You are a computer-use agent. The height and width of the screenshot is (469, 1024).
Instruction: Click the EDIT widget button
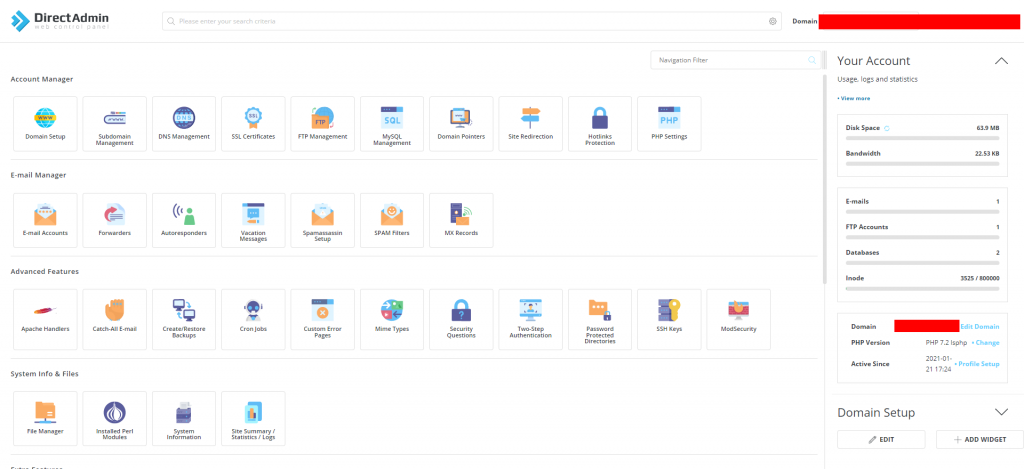pos(881,440)
